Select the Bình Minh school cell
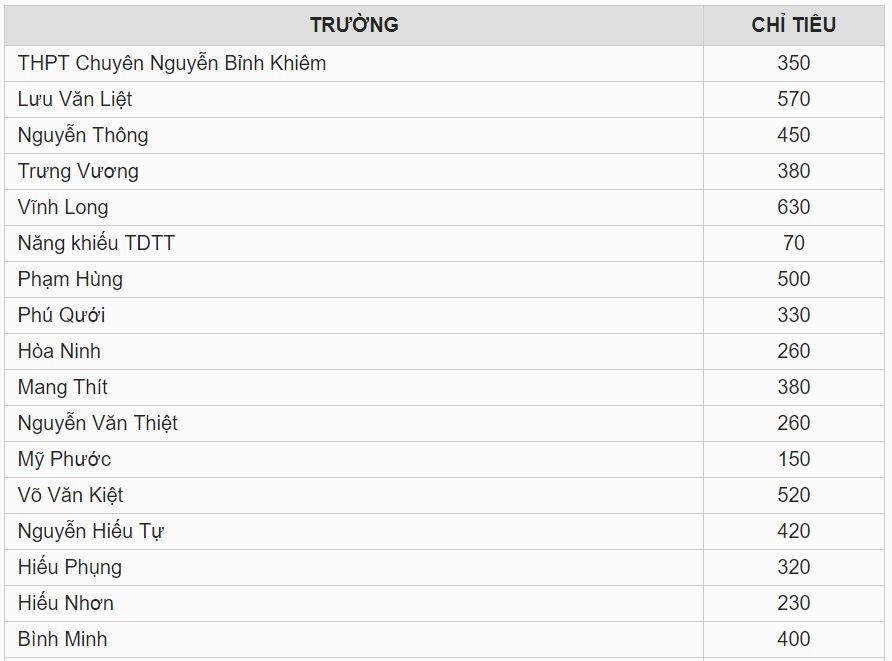Viewport: 892px width, 661px height. [x=62, y=639]
